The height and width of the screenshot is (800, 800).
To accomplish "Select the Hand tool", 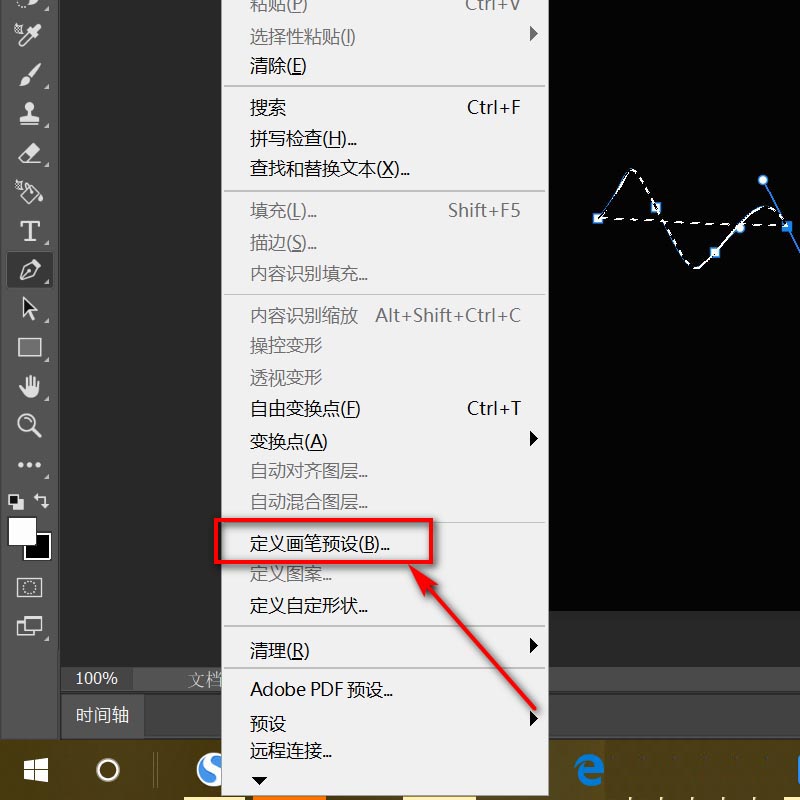I will [x=29, y=386].
